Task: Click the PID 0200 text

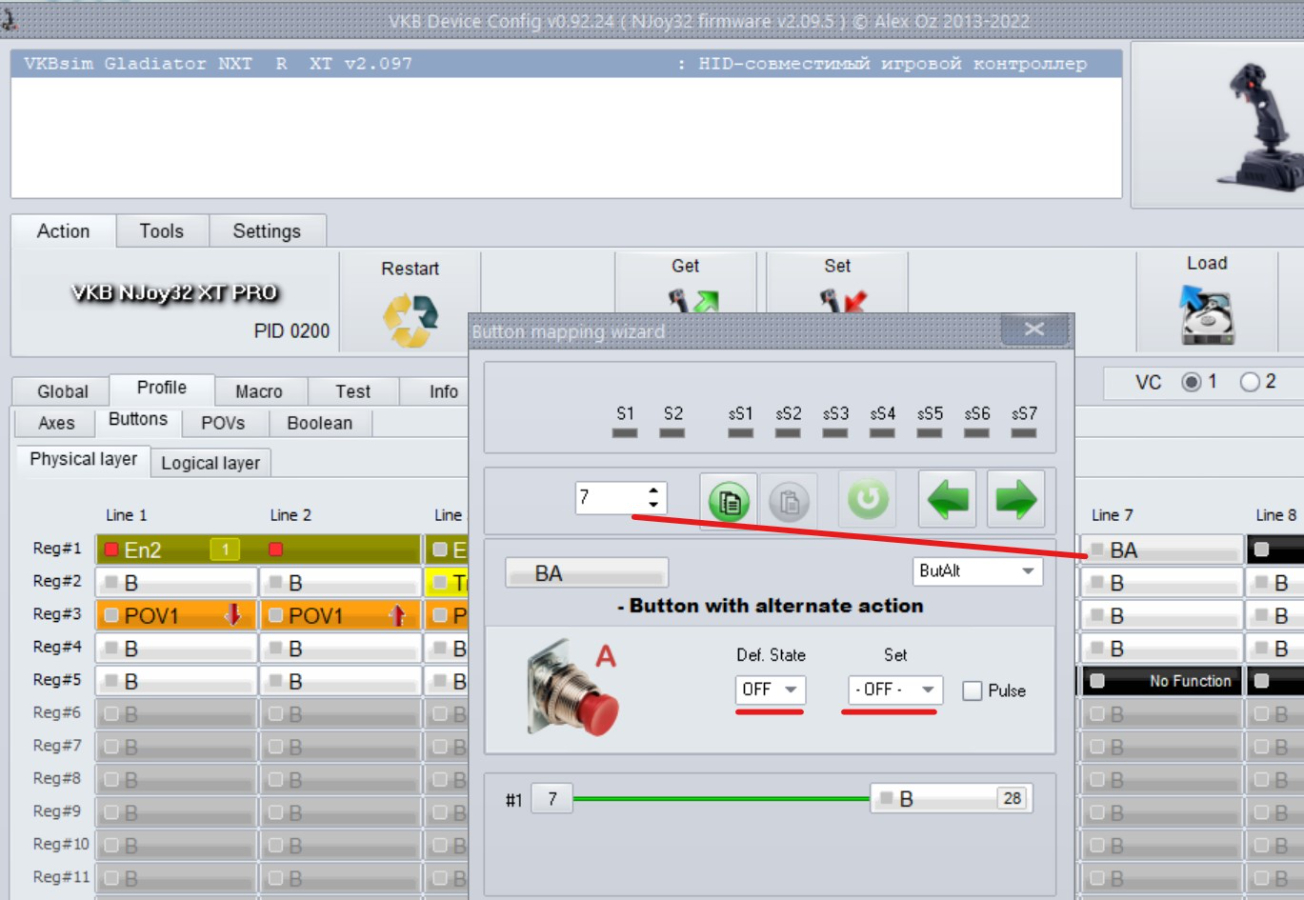Action: coord(291,331)
